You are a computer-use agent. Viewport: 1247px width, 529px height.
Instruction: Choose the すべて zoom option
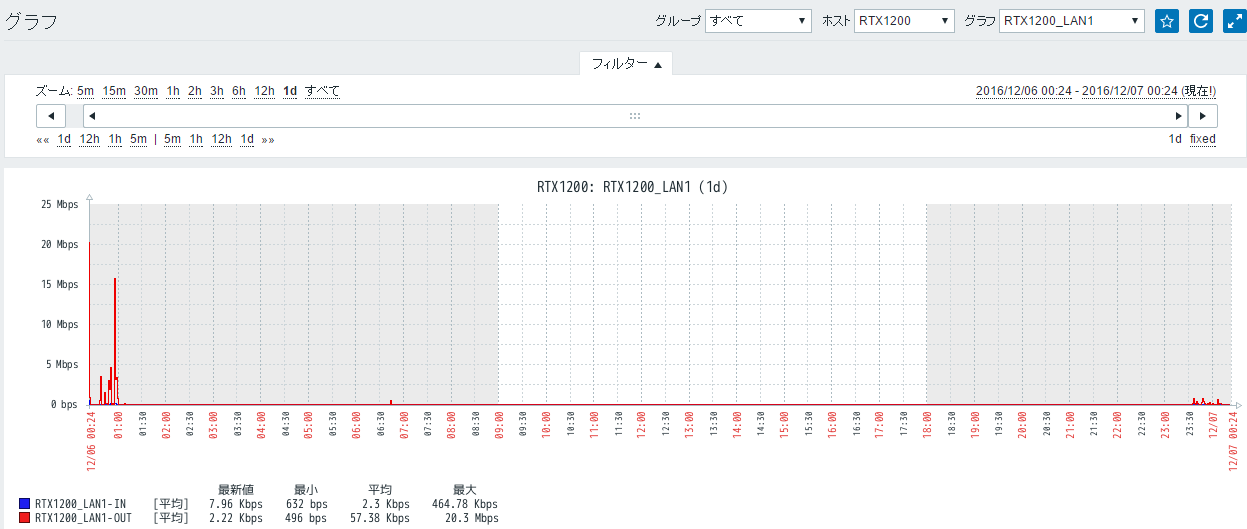point(322,91)
